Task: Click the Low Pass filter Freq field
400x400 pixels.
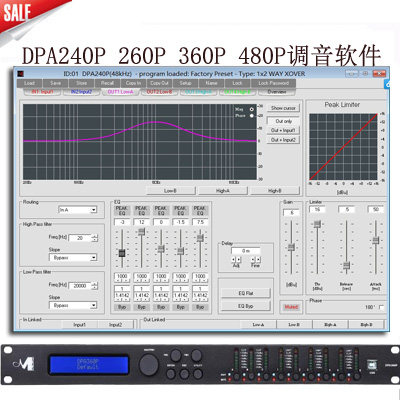Action: [x=80, y=286]
